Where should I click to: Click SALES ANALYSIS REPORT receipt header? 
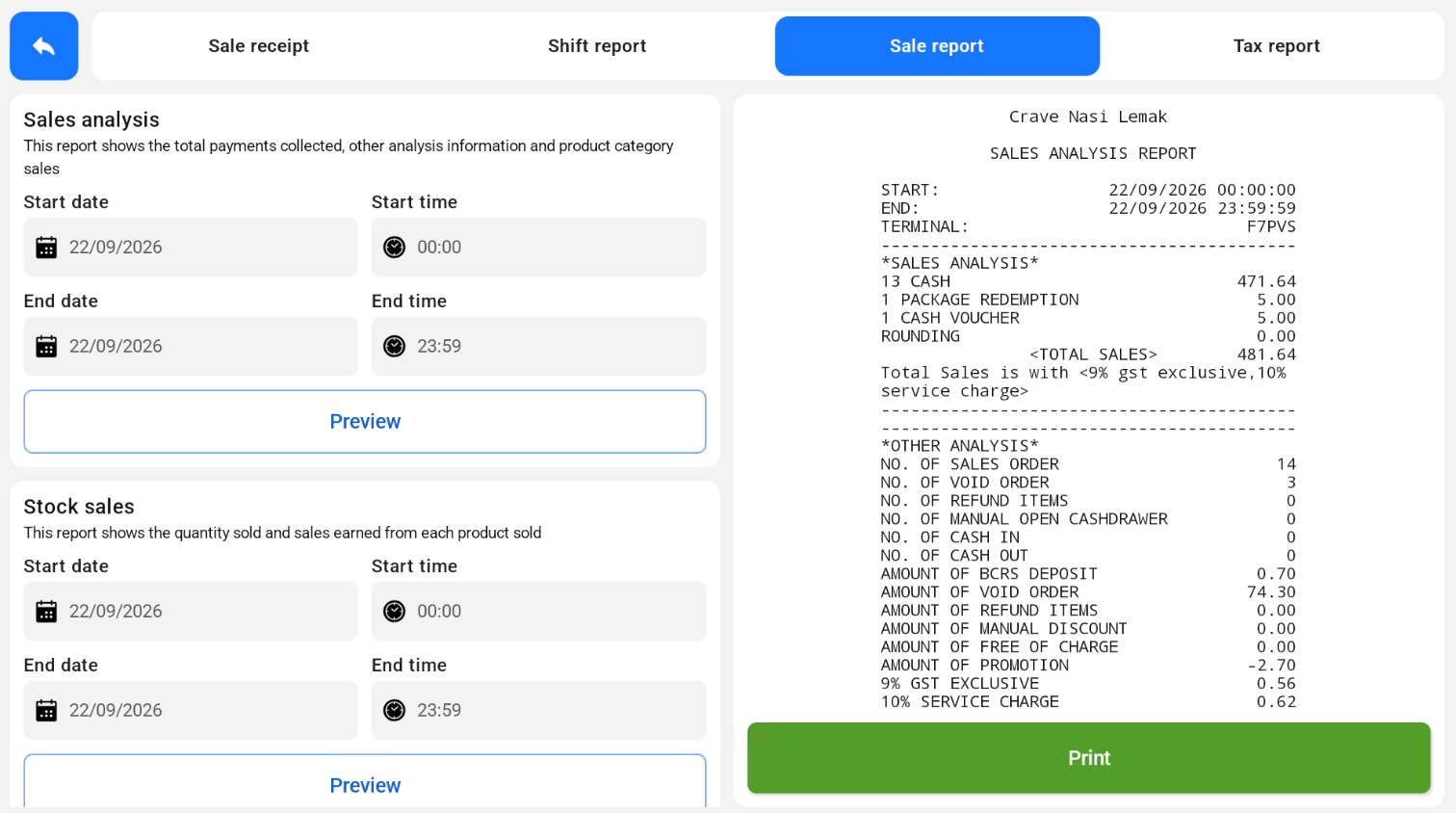pyautogui.click(x=1093, y=153)
